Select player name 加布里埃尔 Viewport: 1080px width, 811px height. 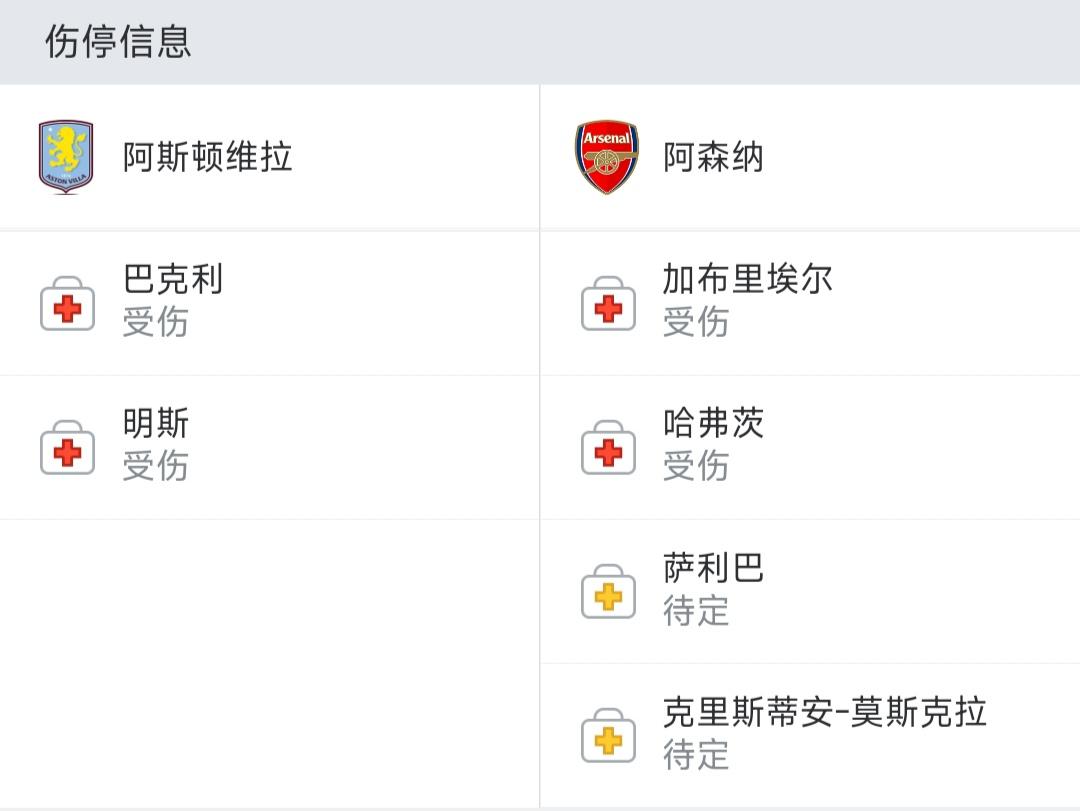coord(747,279)
